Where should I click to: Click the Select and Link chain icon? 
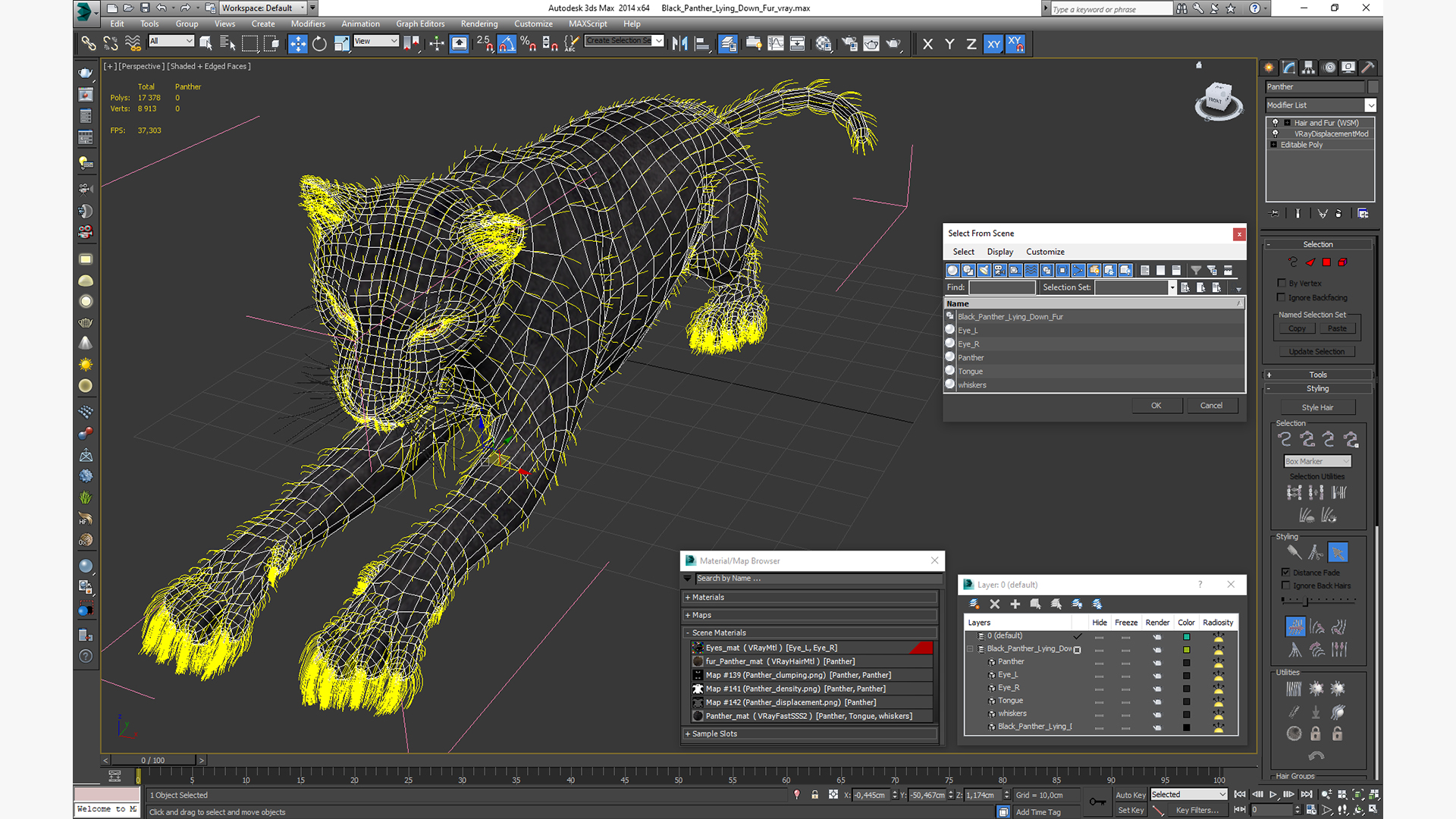click(89, 44)
